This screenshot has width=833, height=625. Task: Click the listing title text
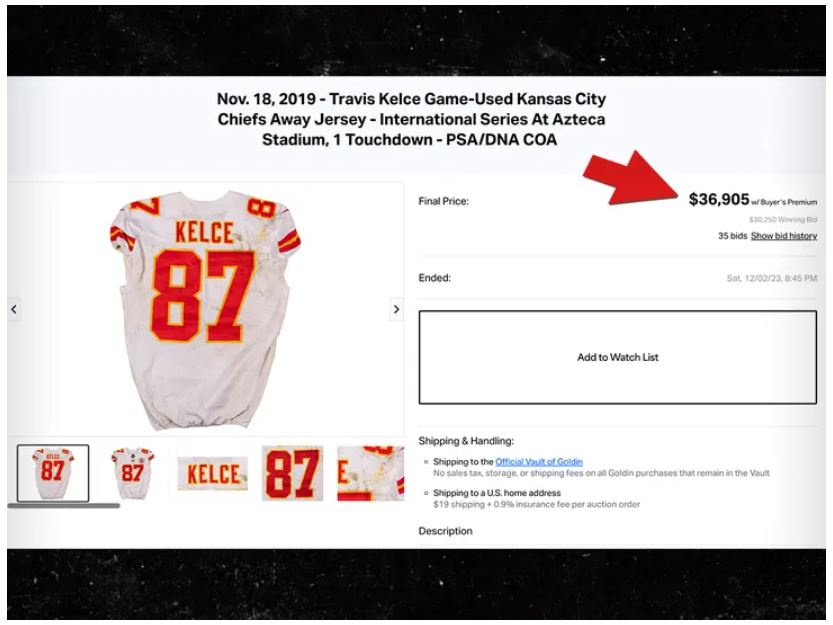click(411, 119)
